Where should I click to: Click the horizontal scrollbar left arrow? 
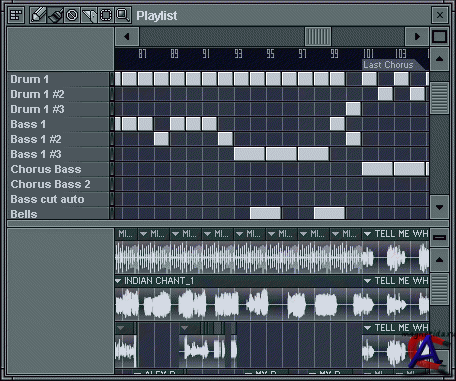127,36
